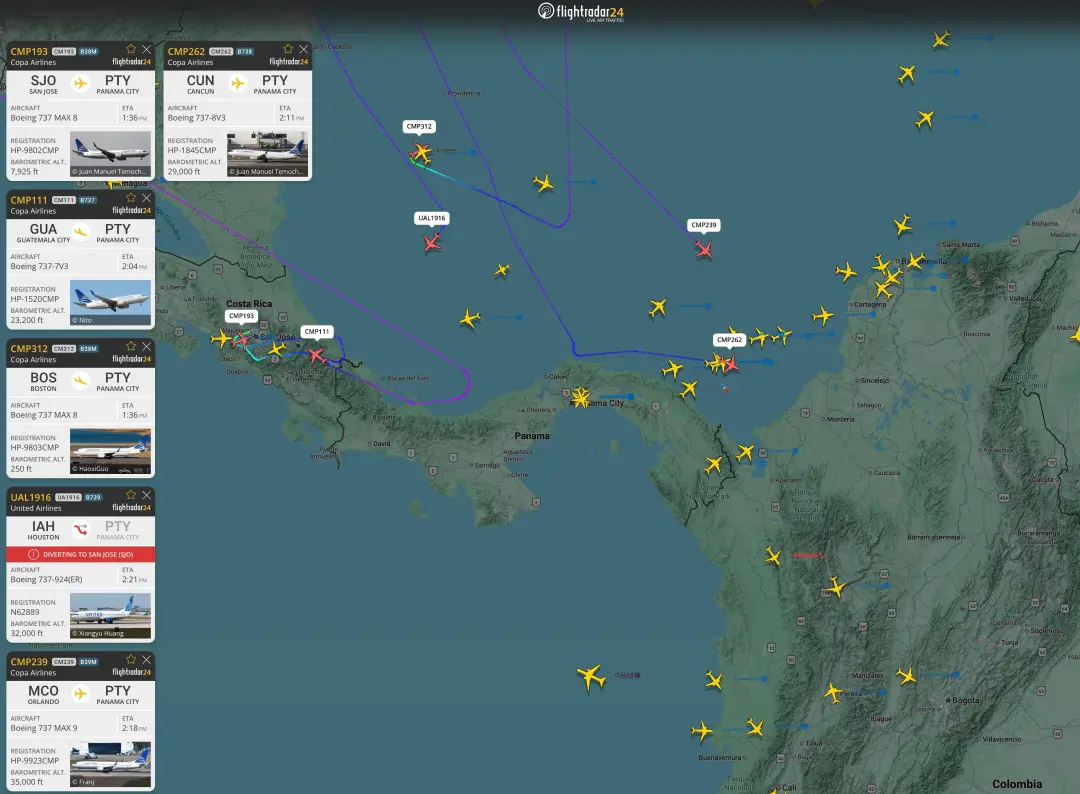Select the red plane beneath CMP193 map label
Screen dimensions: 1080x794
(x=241, y=339)
